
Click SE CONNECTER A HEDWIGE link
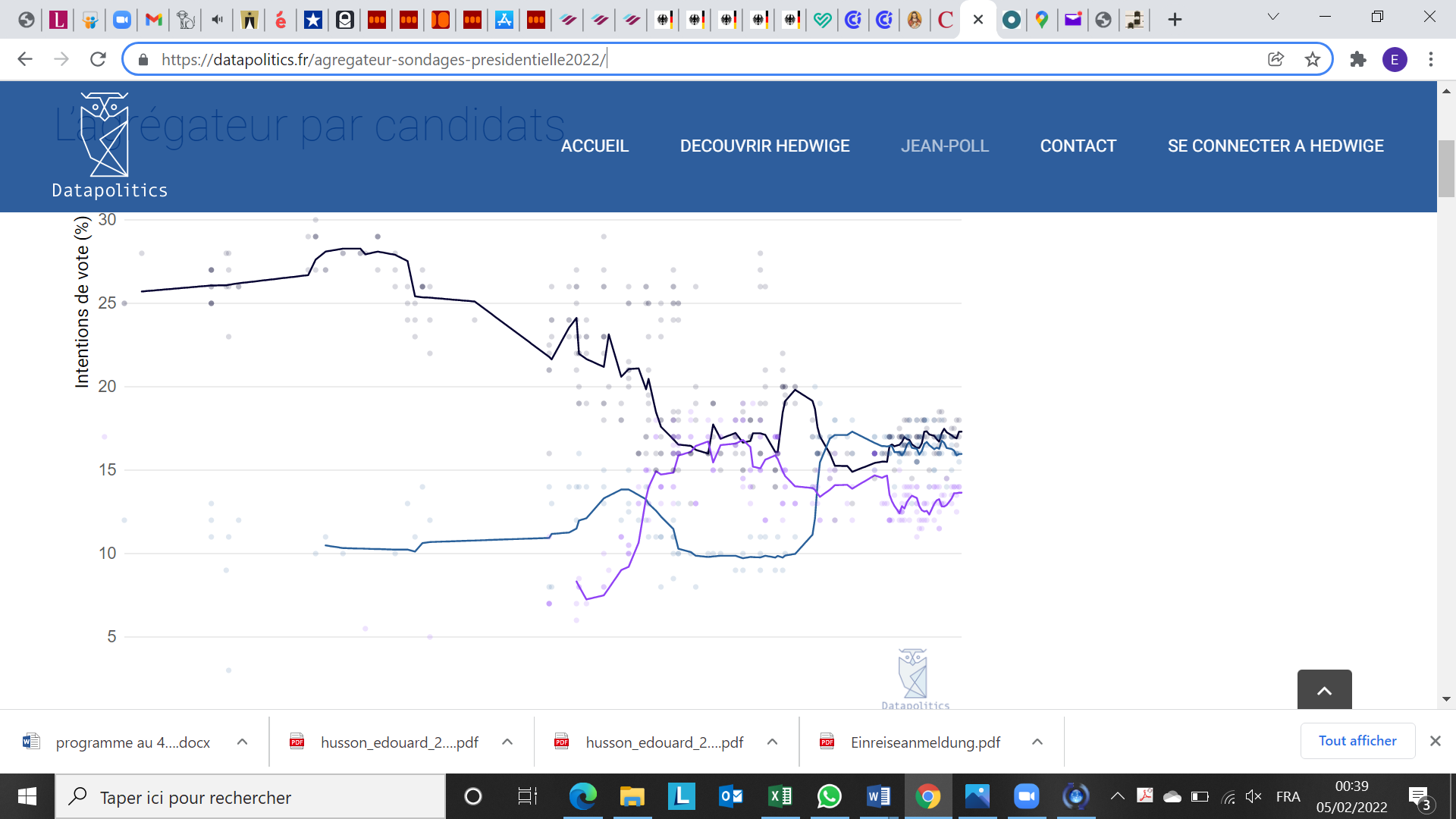[1276, 146]
